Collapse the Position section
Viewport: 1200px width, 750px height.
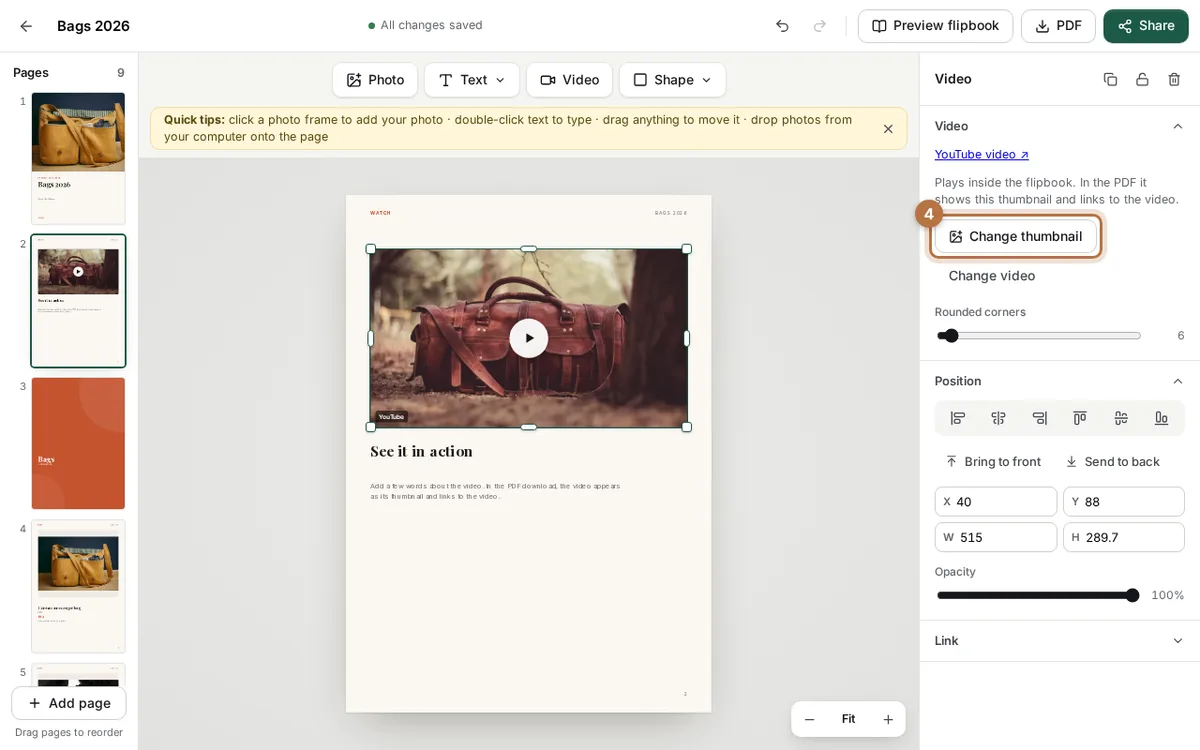[x=1178, y=381]
